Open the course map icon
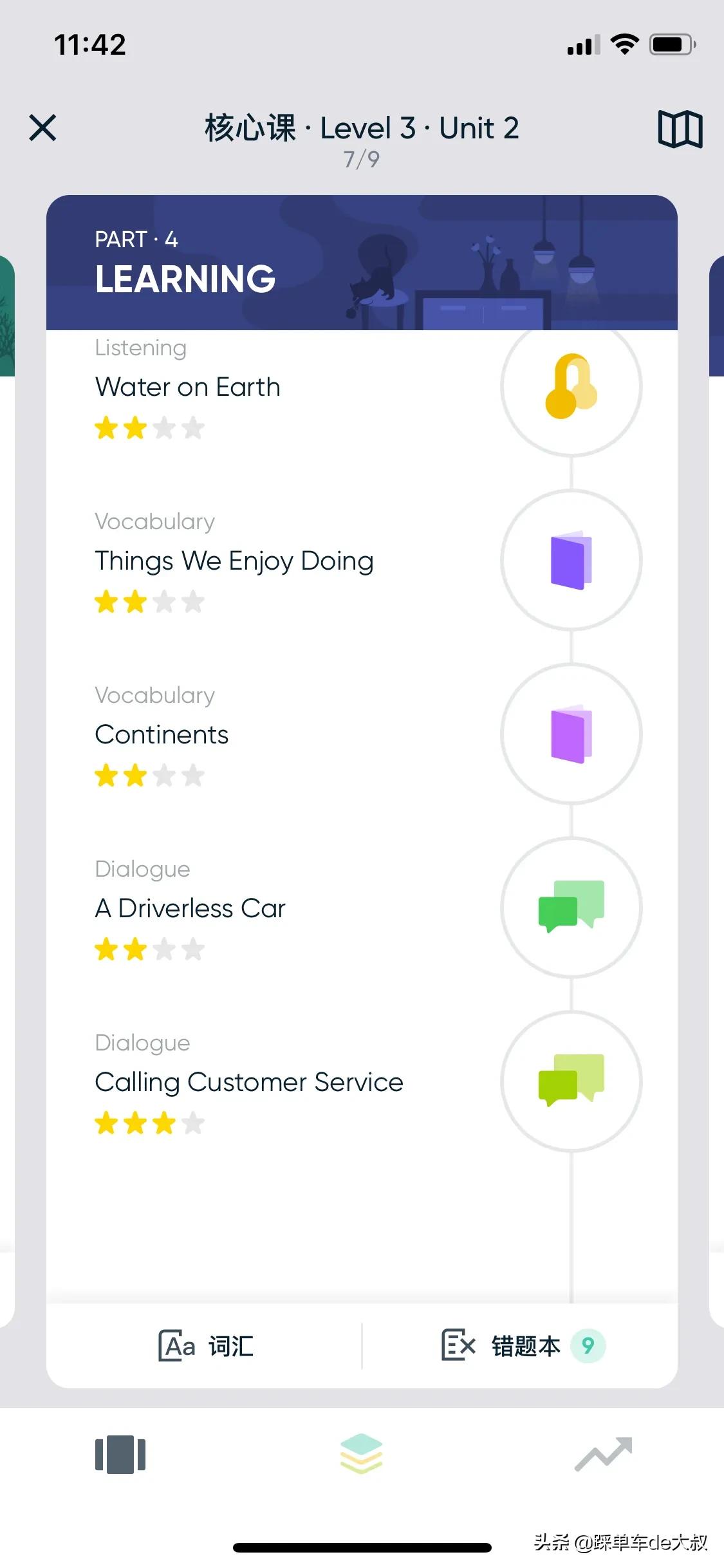The height and width of the screenshot is (1568, 724). 680,129
